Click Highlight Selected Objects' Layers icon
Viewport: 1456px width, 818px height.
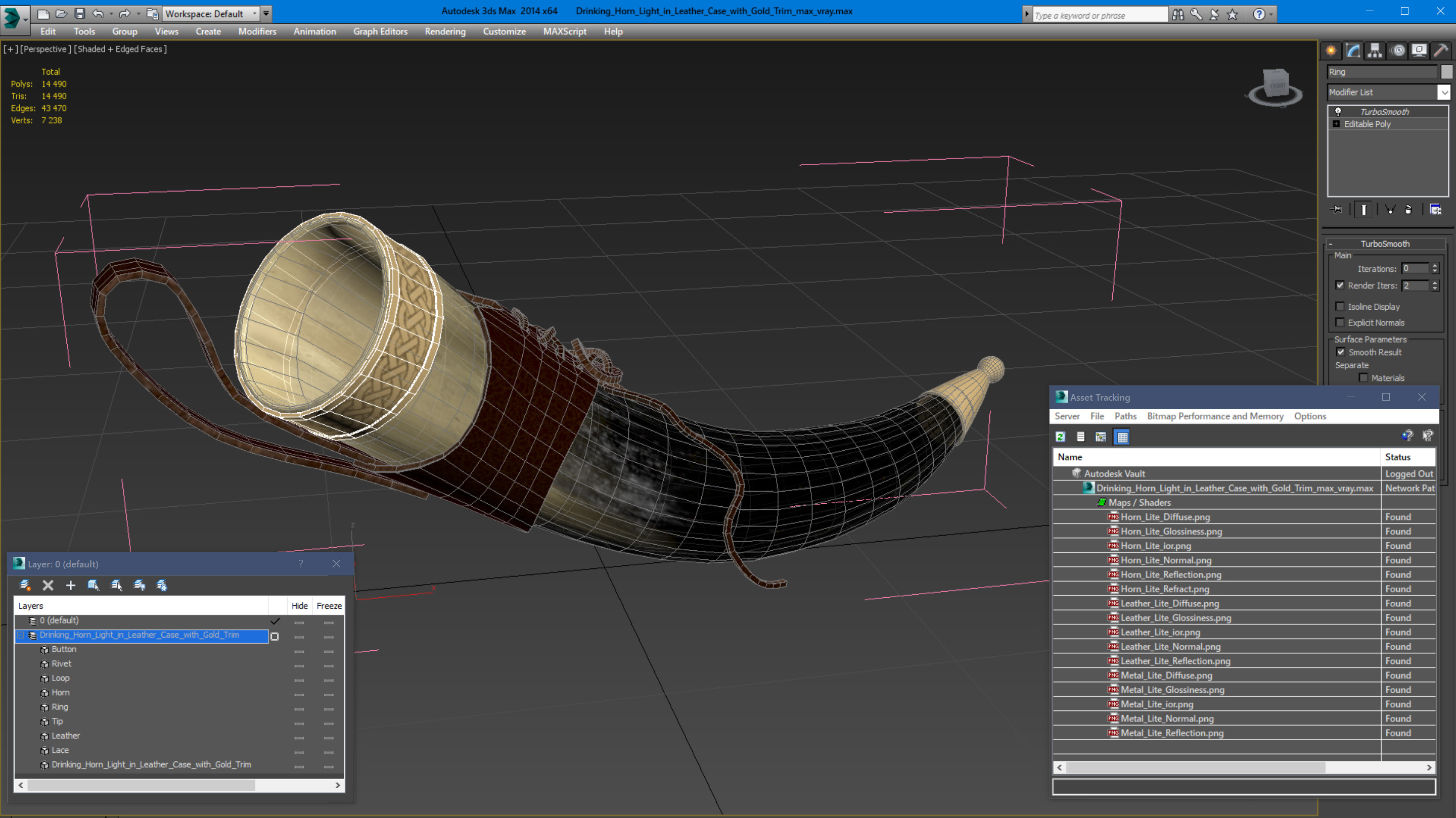click(x=116, y=585)
